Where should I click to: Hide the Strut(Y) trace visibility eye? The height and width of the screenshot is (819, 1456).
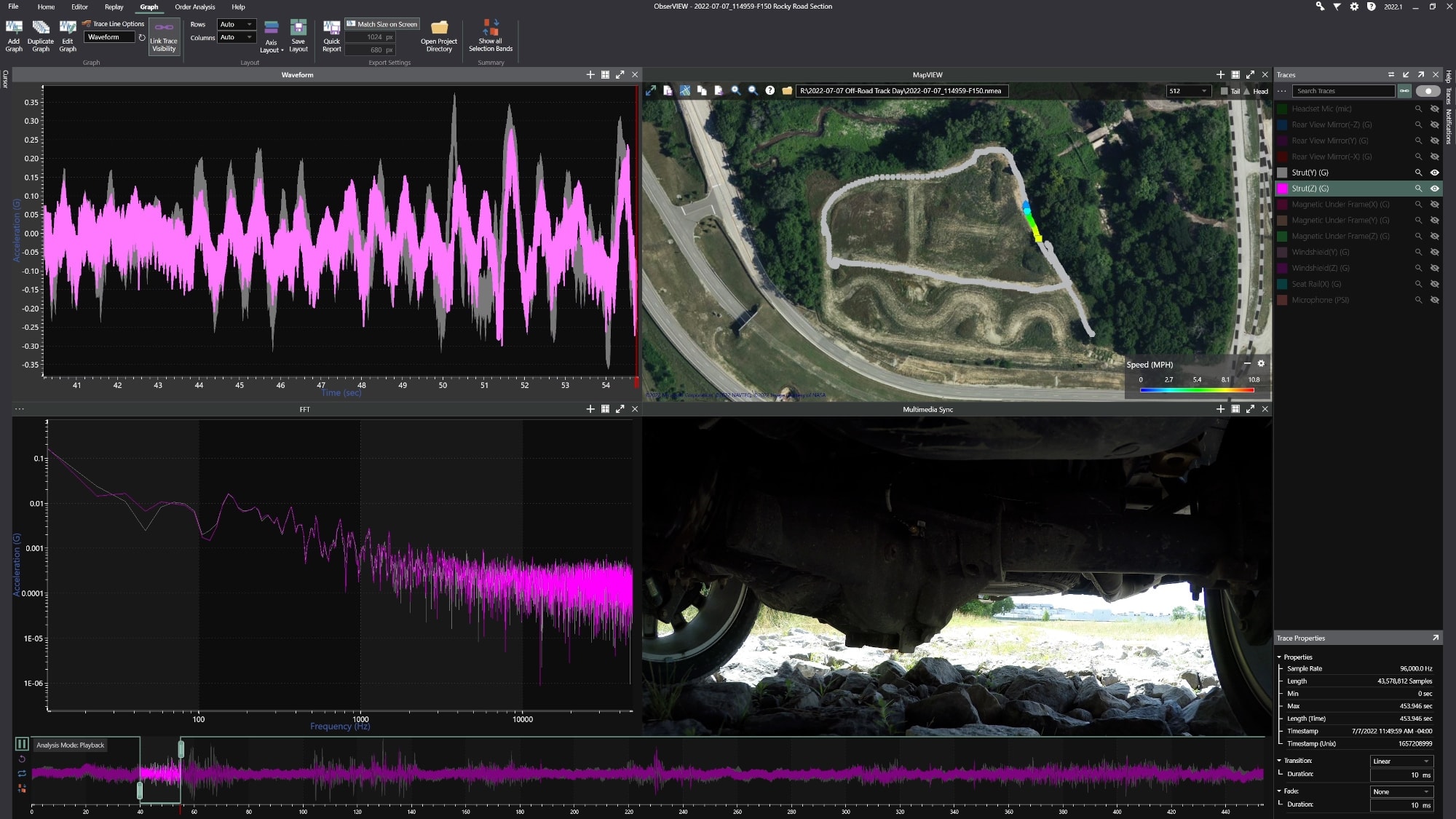[1435, 173]
